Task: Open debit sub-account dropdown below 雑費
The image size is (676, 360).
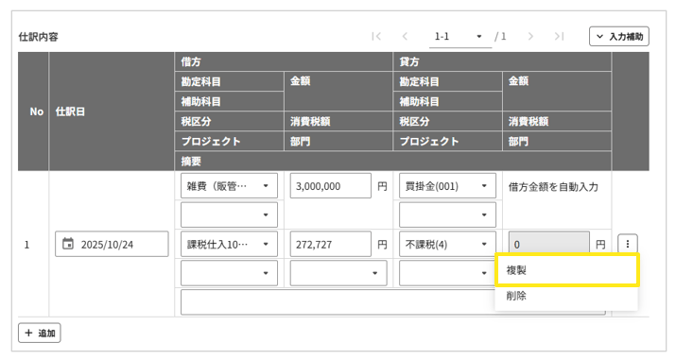Action: coord(229,215)
